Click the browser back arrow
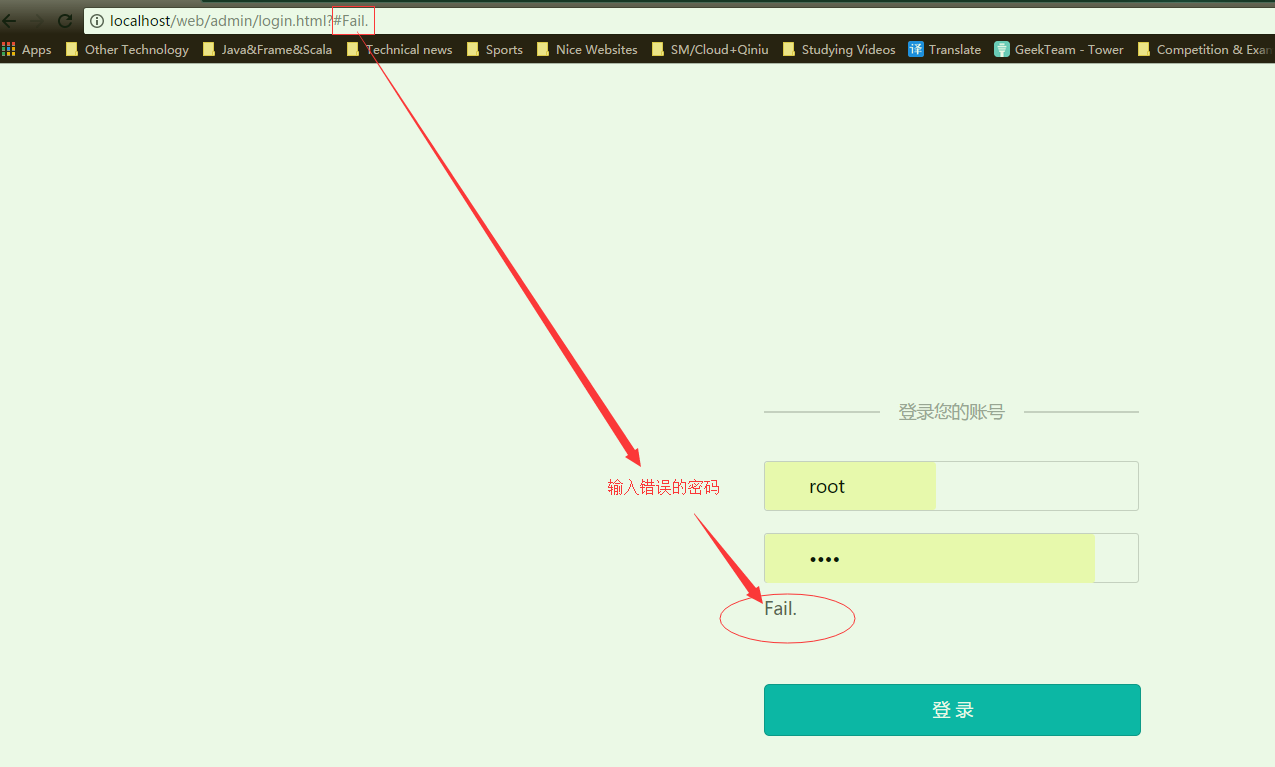This screenshot has height=767, width=1275. (10, 21)
